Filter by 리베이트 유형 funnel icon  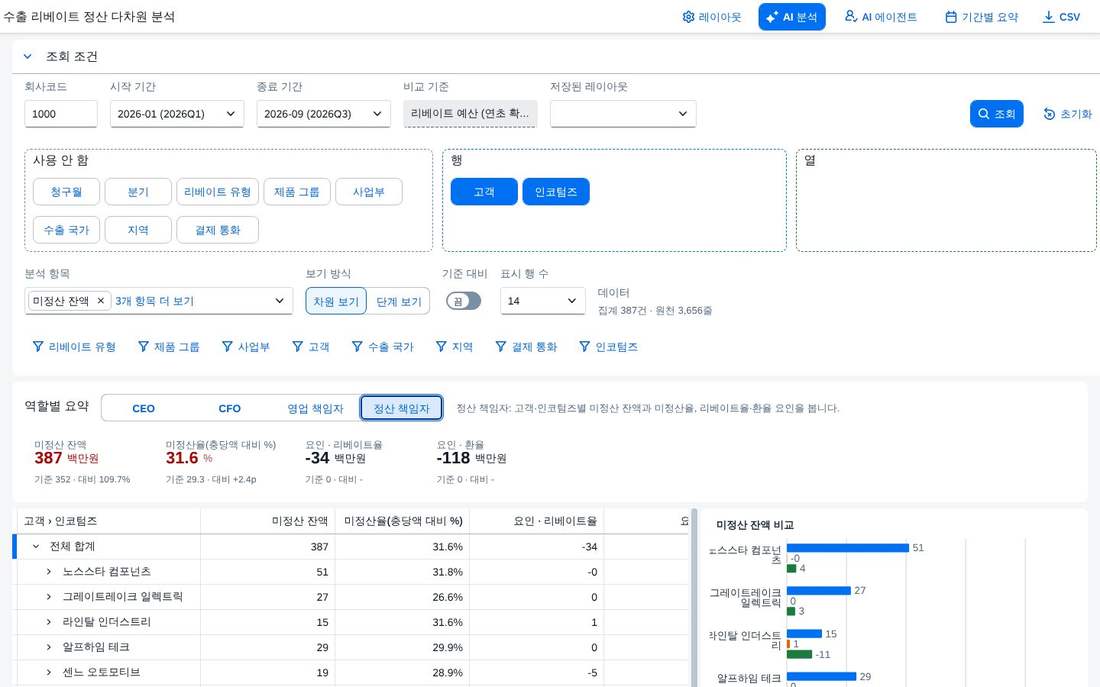click(38, 346)
